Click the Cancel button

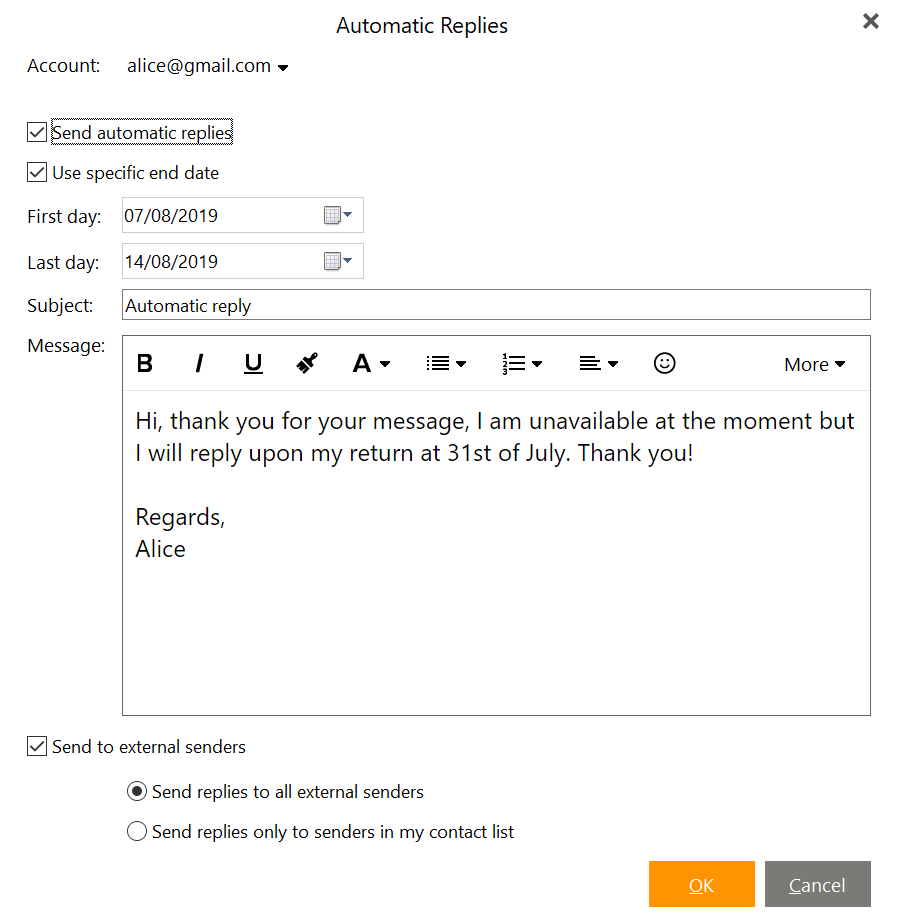pos(817,884)
